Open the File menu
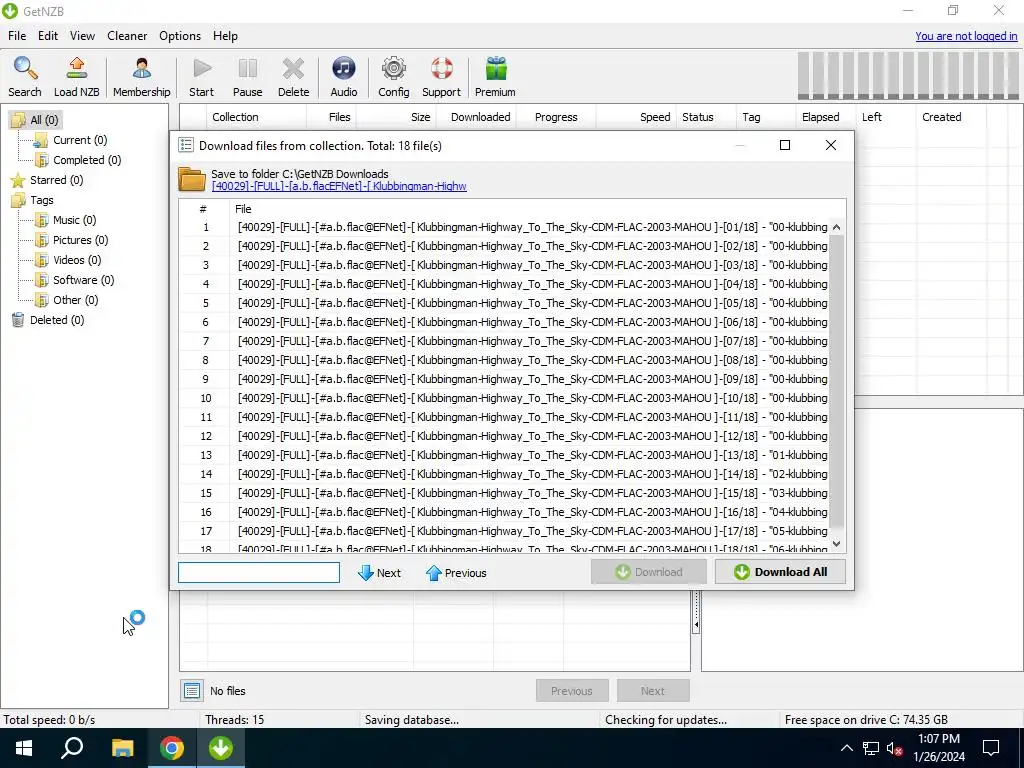The width and height of the screenshot is (1024, 768). tap(17, 36)
